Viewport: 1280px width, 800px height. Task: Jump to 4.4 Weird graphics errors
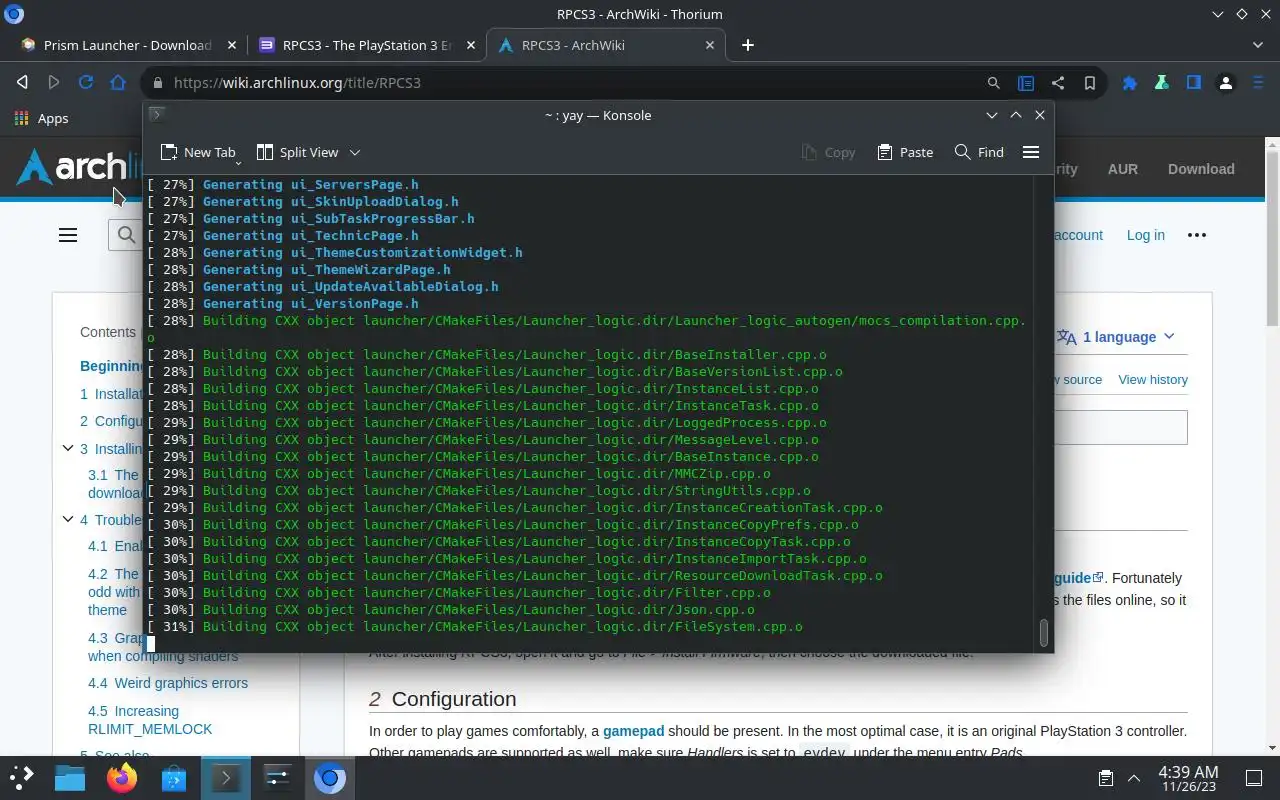pyautogui.click(x=168, y=683)
